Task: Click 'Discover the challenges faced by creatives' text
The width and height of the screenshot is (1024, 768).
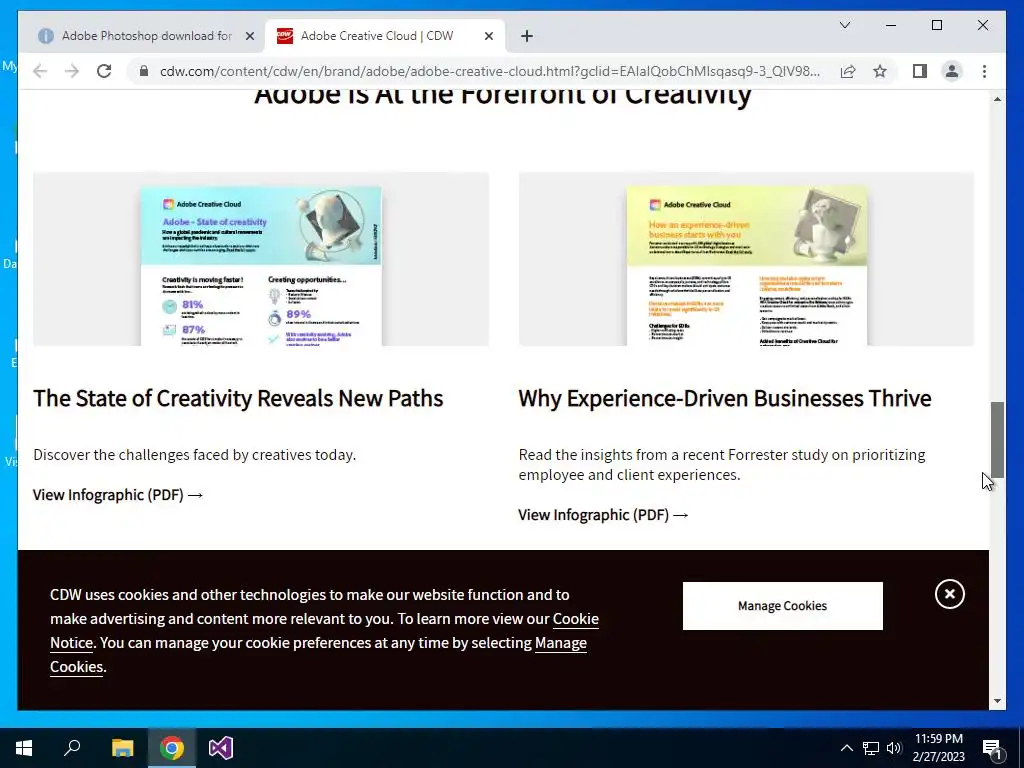Action: [195, 455]
